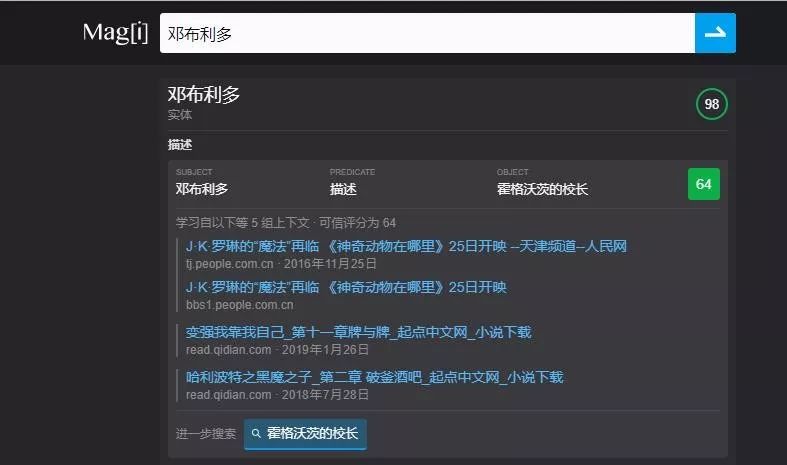Search further for 霍格沃茨的校长

pyautogui.click(x=305, y=433)
